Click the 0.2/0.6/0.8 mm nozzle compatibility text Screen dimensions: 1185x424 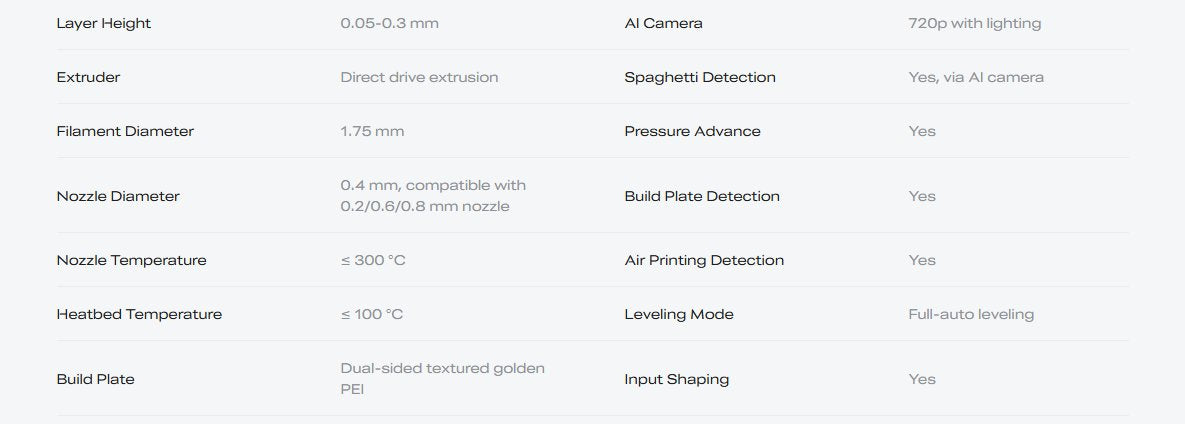[425, 207]
